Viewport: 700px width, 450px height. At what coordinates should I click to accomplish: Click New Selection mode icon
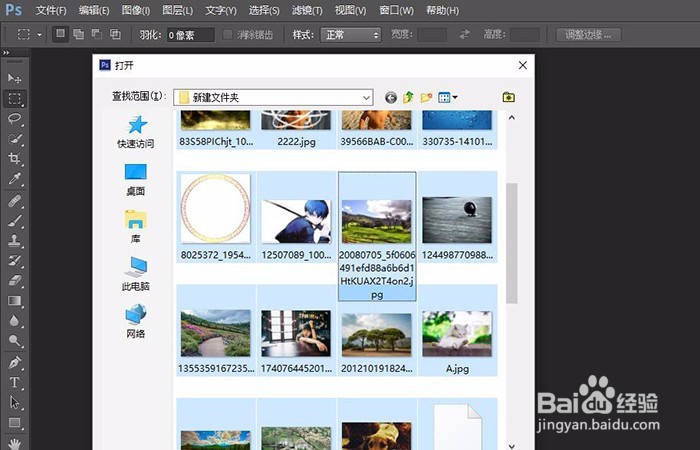(x=60, y=34)
